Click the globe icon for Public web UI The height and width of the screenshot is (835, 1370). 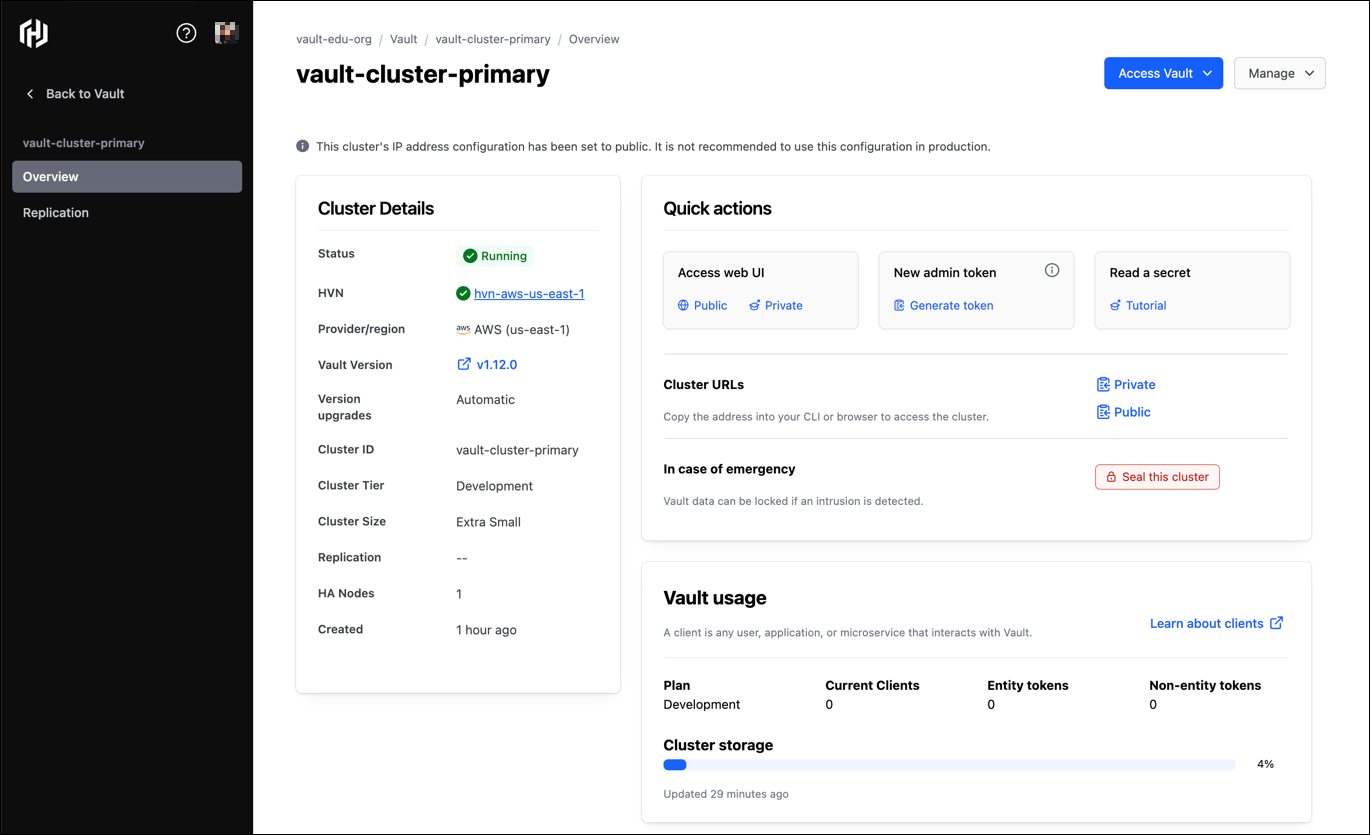684,306
